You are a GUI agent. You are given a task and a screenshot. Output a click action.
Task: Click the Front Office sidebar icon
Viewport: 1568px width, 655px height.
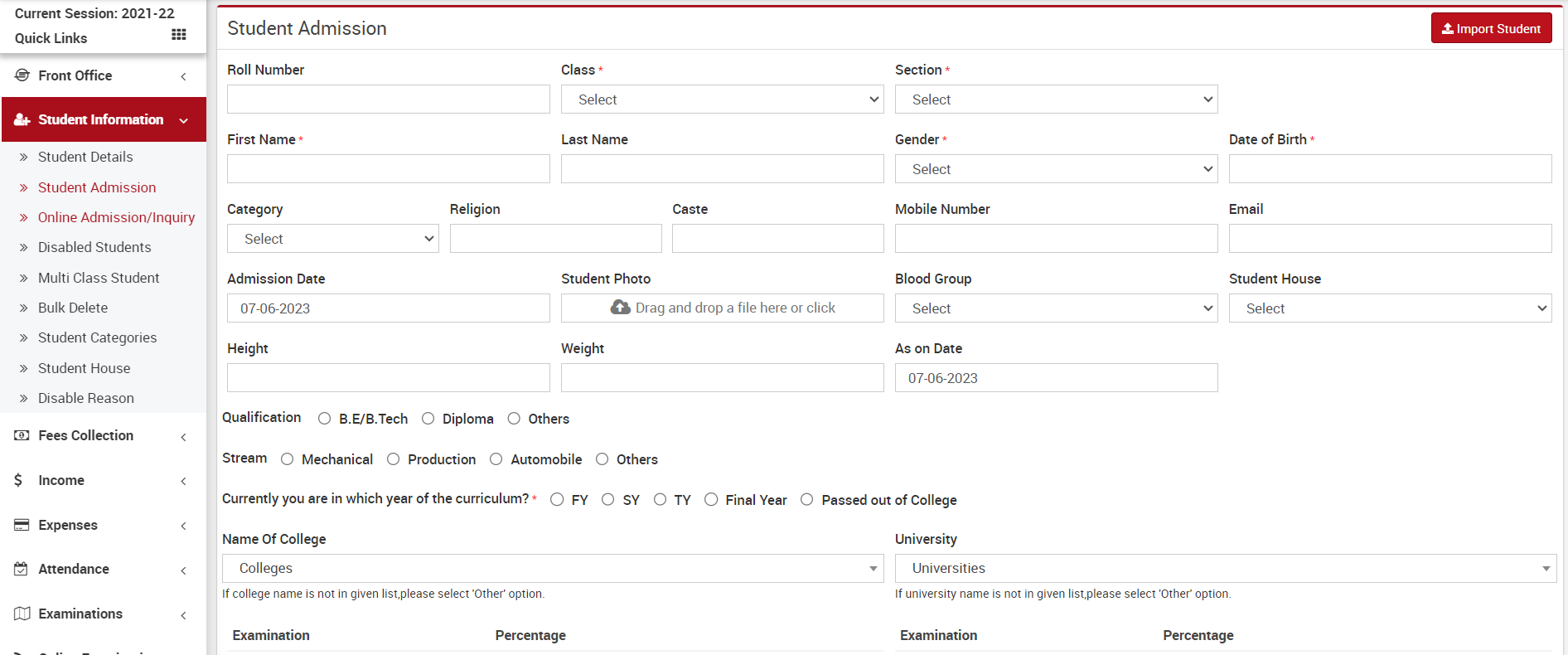click(x=22, y=75)
